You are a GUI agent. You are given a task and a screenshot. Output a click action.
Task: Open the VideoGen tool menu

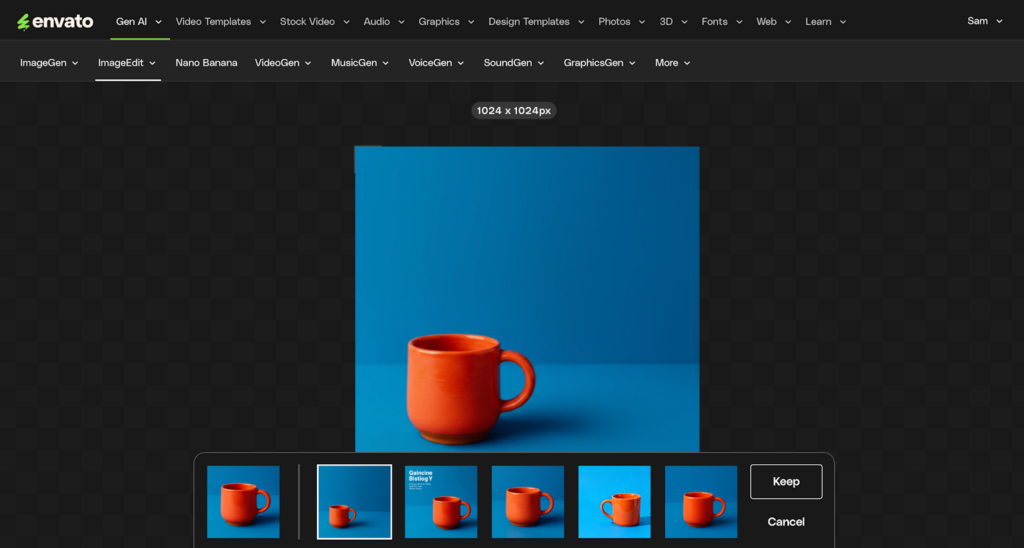283,63
